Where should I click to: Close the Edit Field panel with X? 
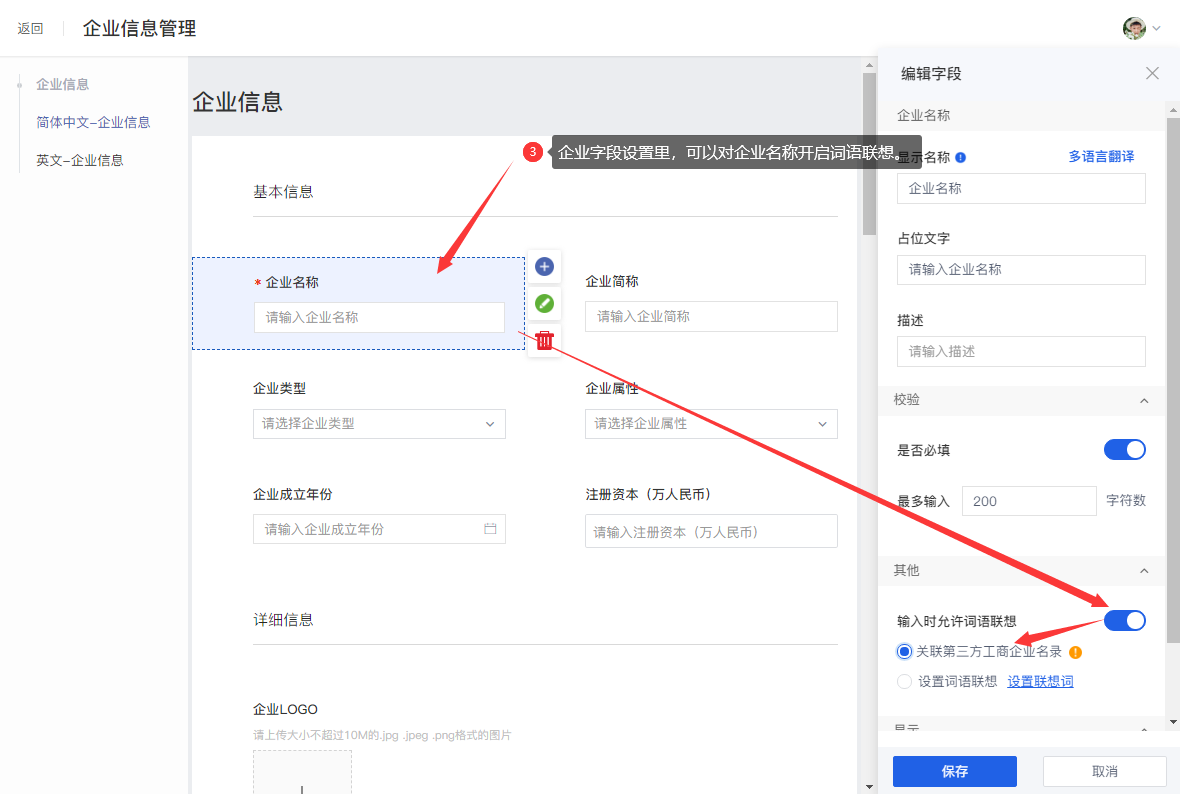tap(1152, 73)
